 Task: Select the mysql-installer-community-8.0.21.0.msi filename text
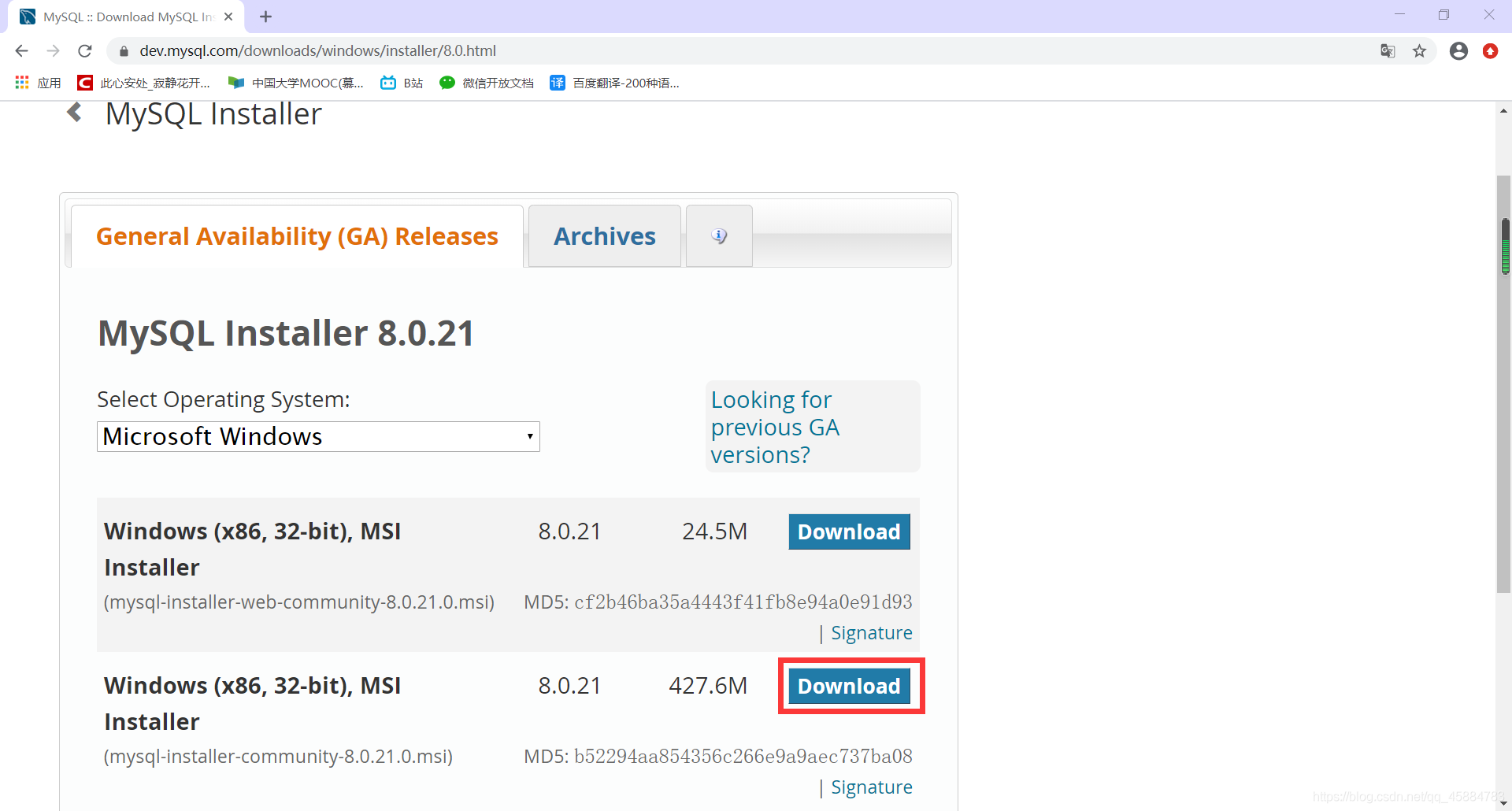278,757
